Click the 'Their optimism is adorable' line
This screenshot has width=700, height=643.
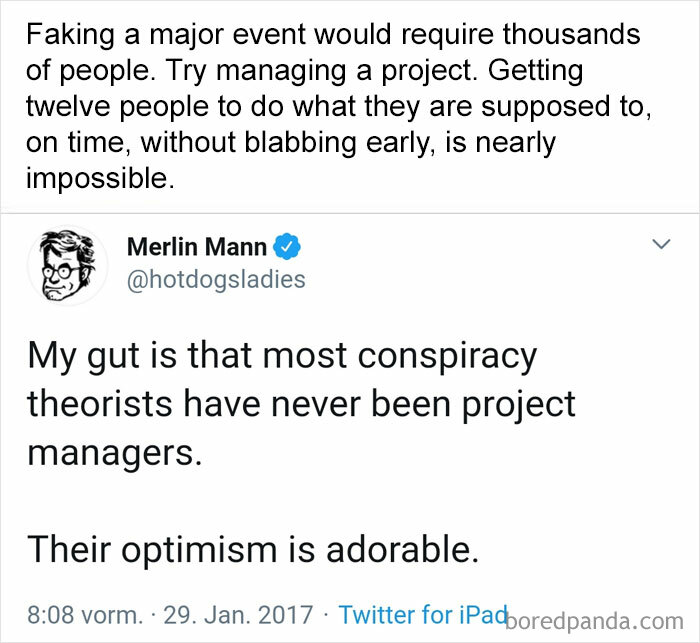253,549
